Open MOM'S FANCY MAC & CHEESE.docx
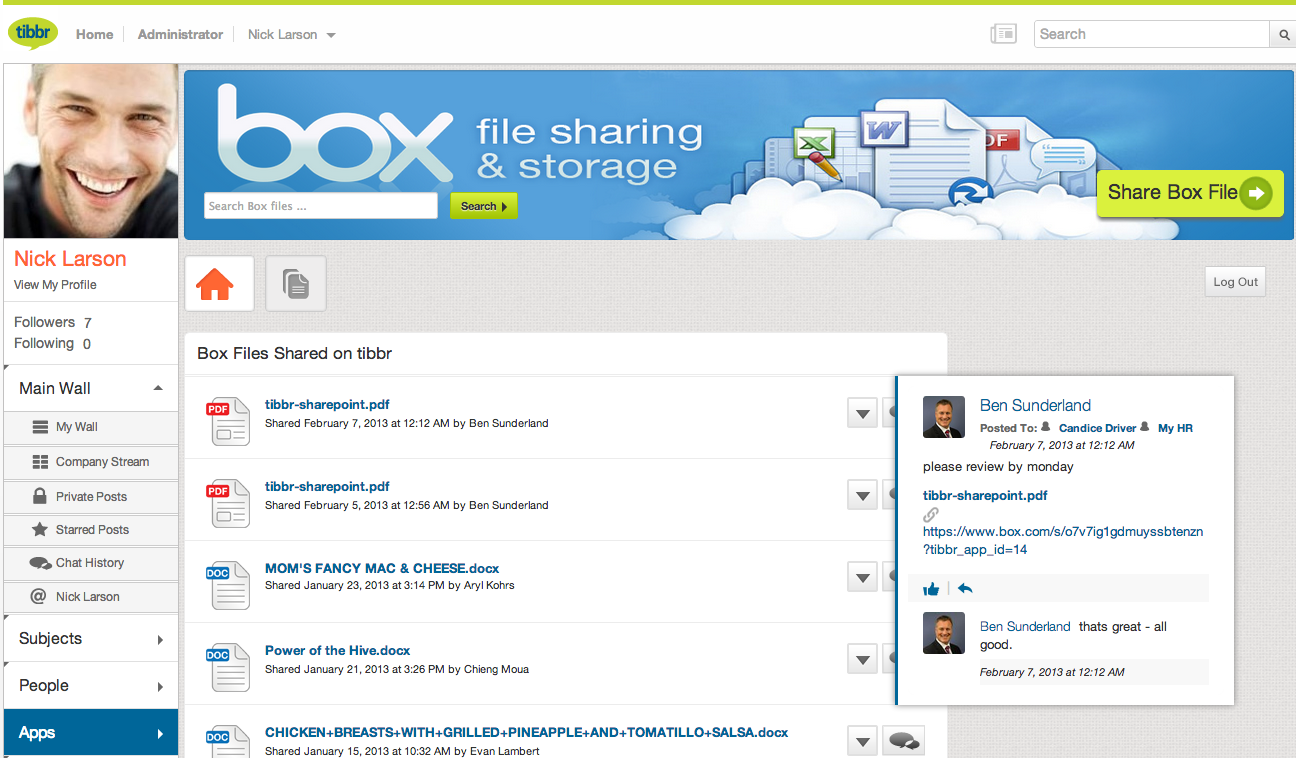 click(x=382, y=569)
